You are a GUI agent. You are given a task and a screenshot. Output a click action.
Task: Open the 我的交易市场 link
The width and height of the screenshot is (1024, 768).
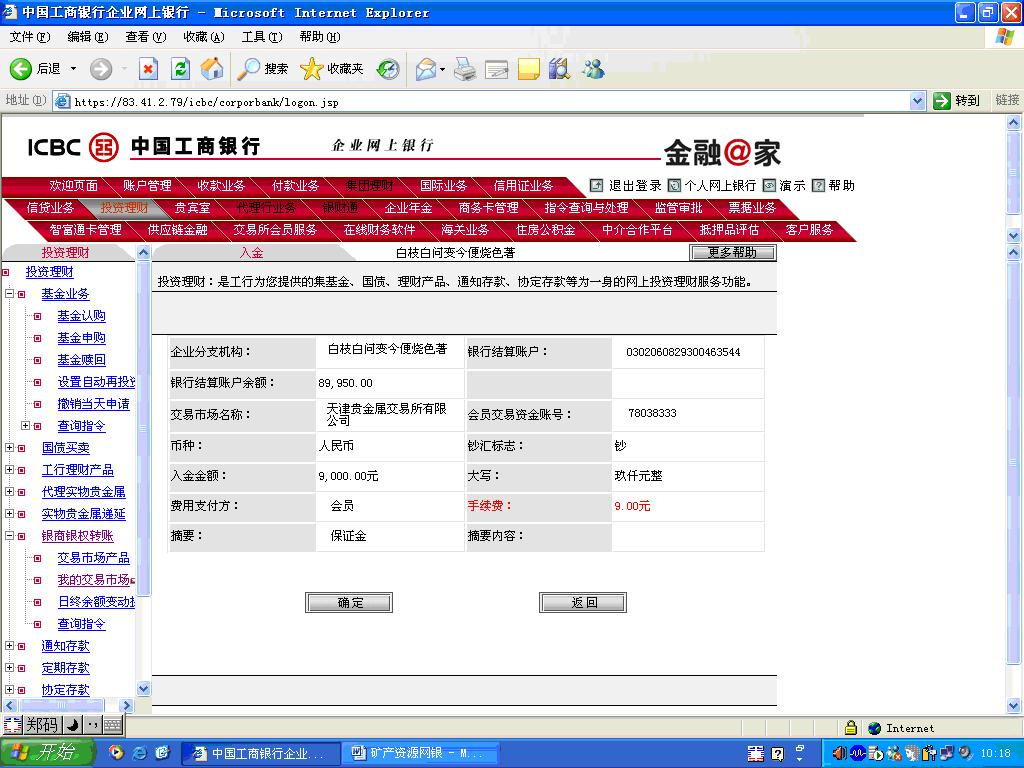pos(94,580)
